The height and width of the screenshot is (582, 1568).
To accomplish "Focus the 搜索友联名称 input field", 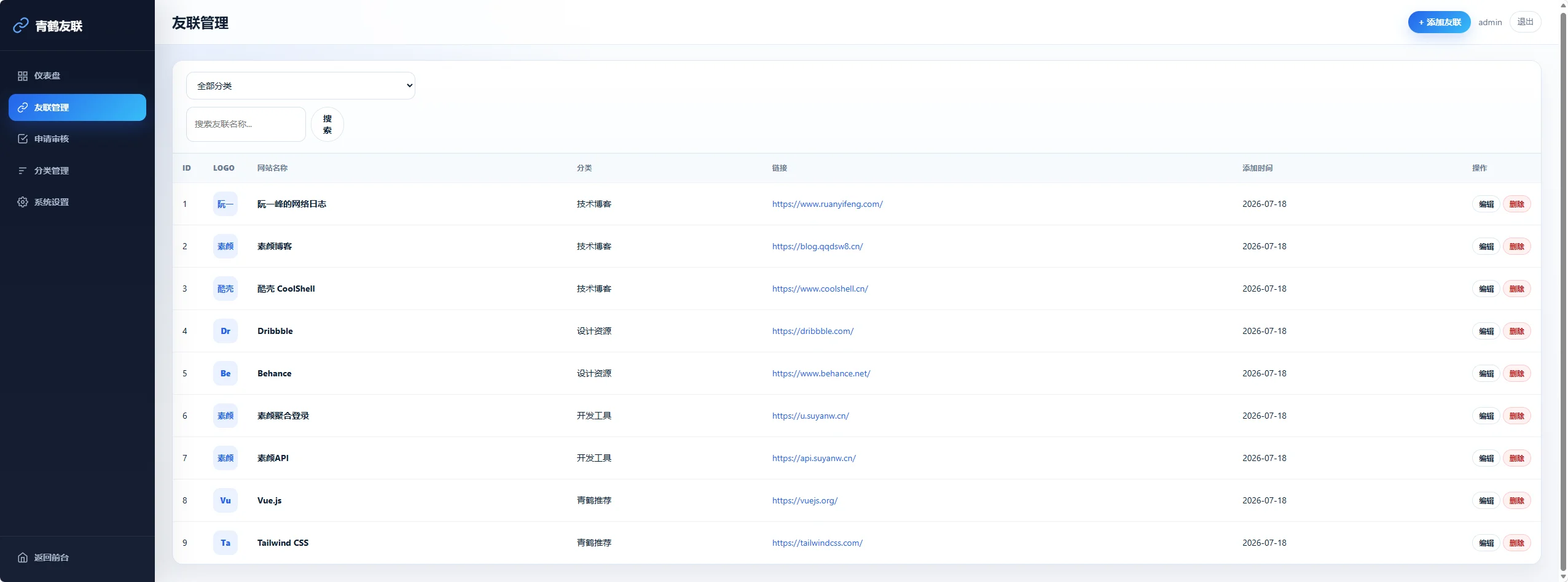I will pyautogui.click(x=246, y=124).
